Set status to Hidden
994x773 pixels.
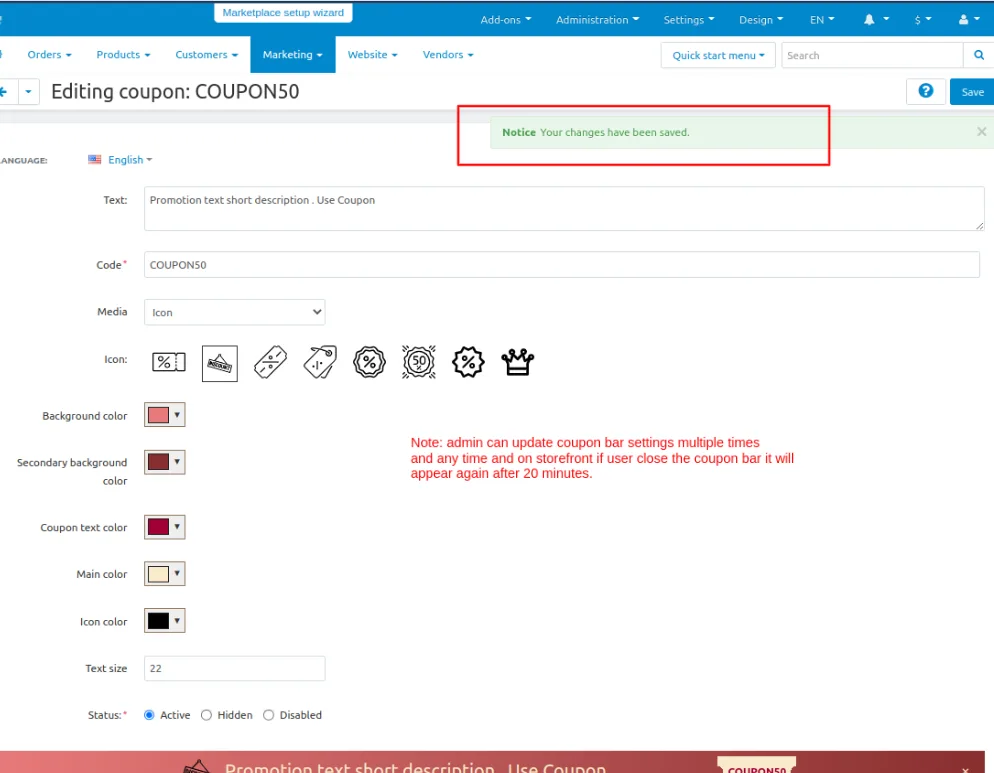click(x=206, y=715)
